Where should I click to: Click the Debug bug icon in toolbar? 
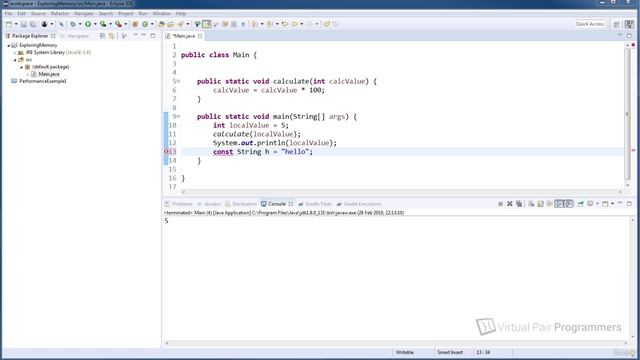coord(73,24)
